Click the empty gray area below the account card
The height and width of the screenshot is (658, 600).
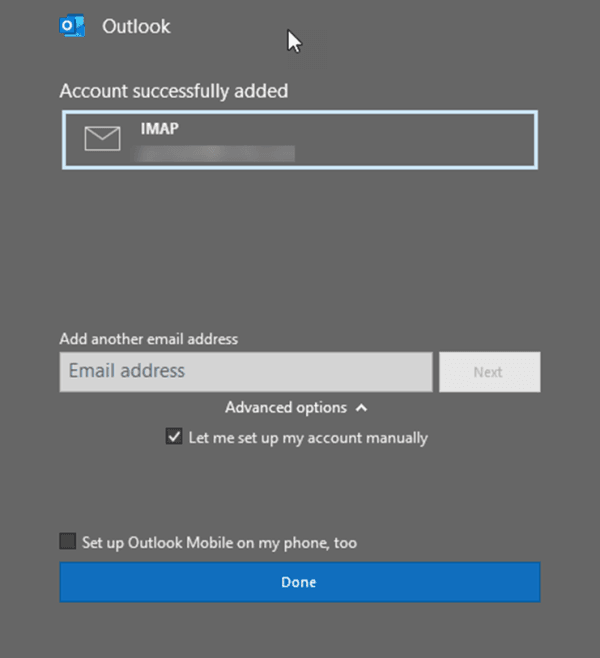pyautogui.click(x=300, y=250)
